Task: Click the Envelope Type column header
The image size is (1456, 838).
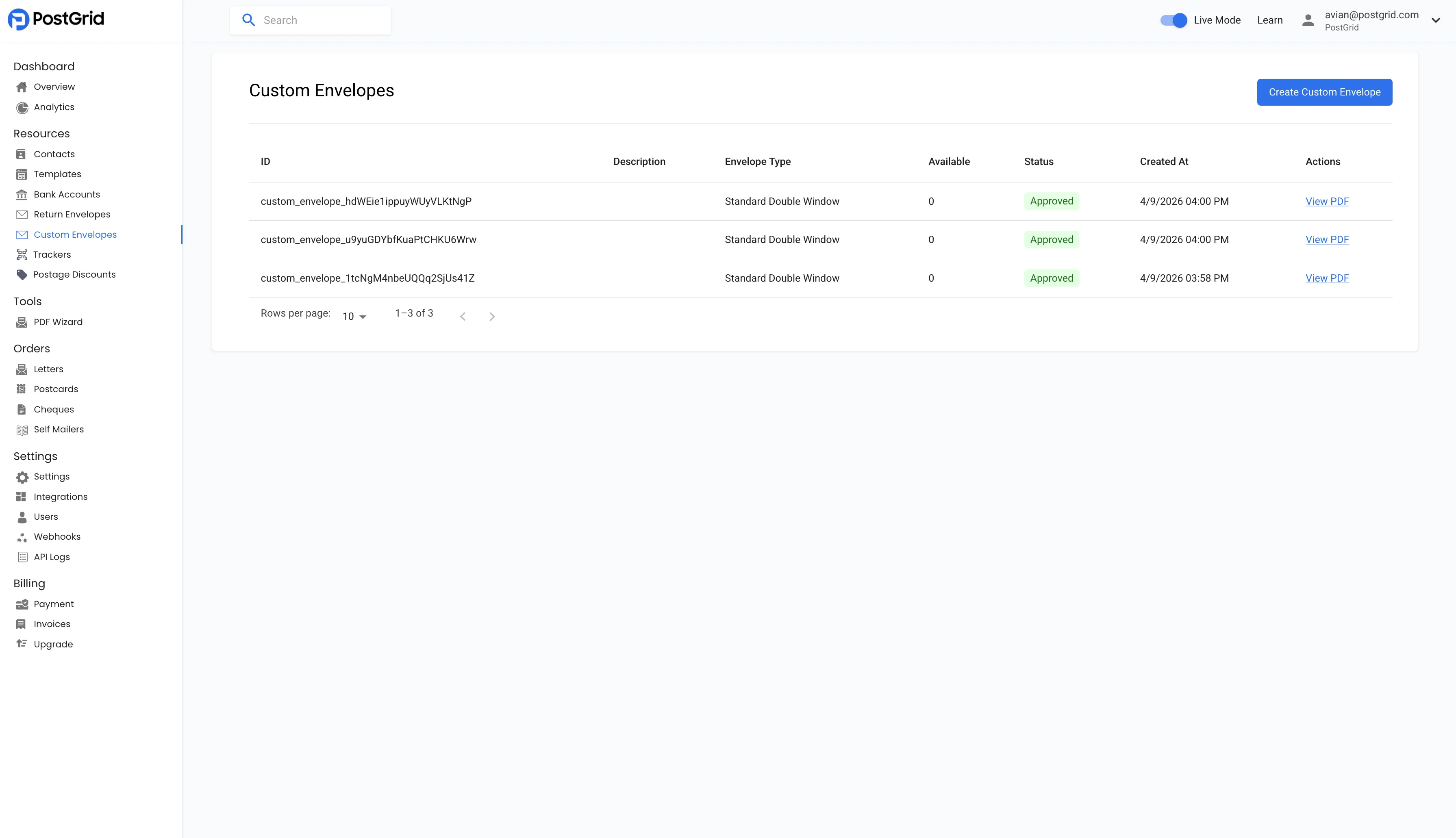Action: point(757,162)
